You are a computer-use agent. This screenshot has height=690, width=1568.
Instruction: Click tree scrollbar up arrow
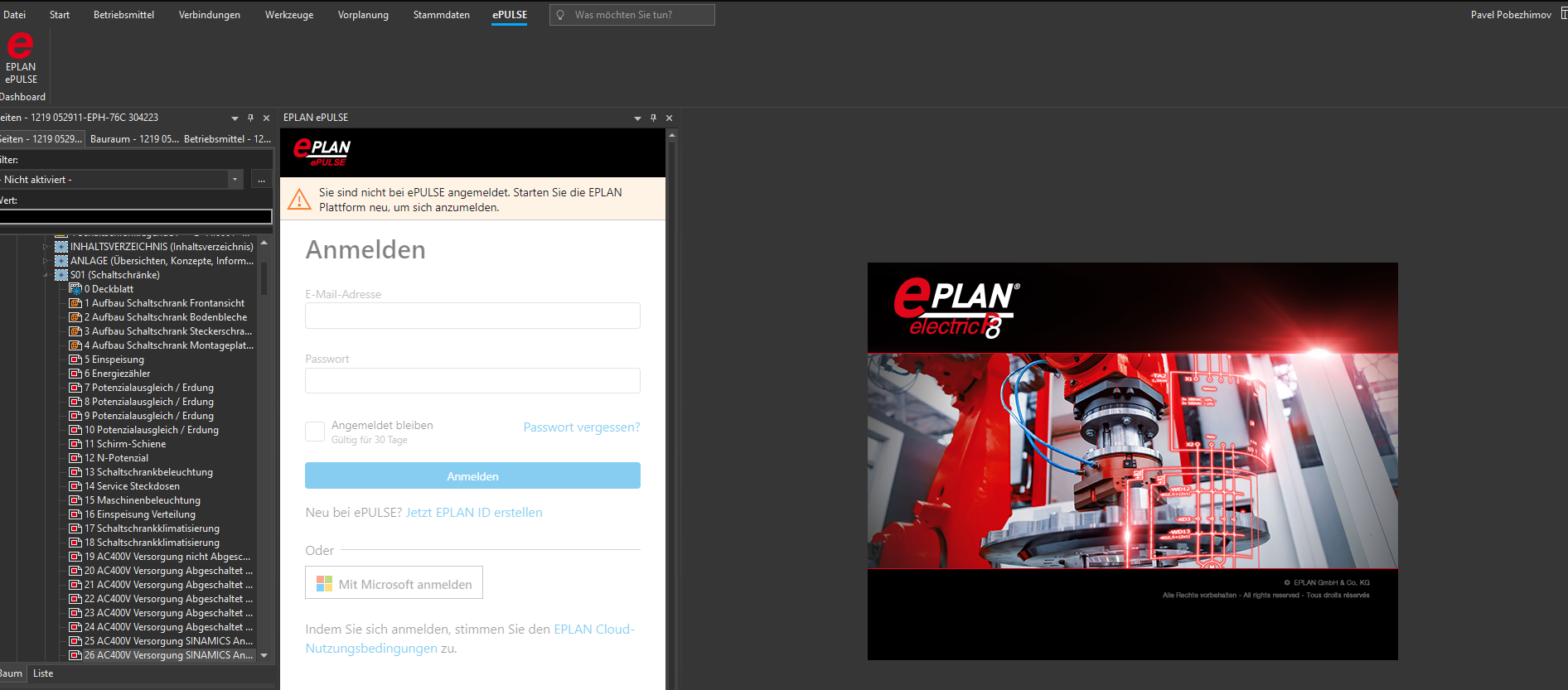[x=264, y=243]
